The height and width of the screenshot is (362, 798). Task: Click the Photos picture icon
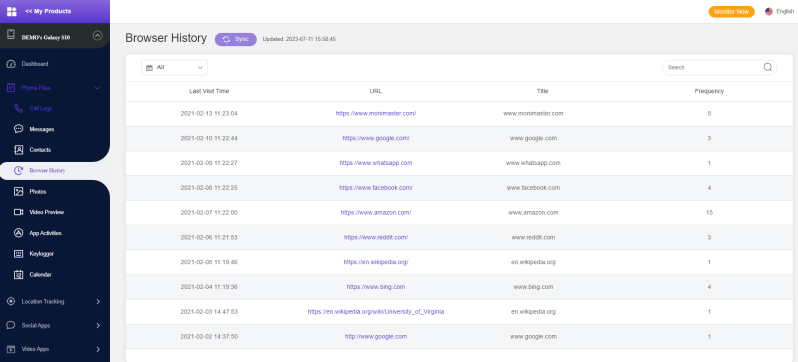(x=18, y=191)
